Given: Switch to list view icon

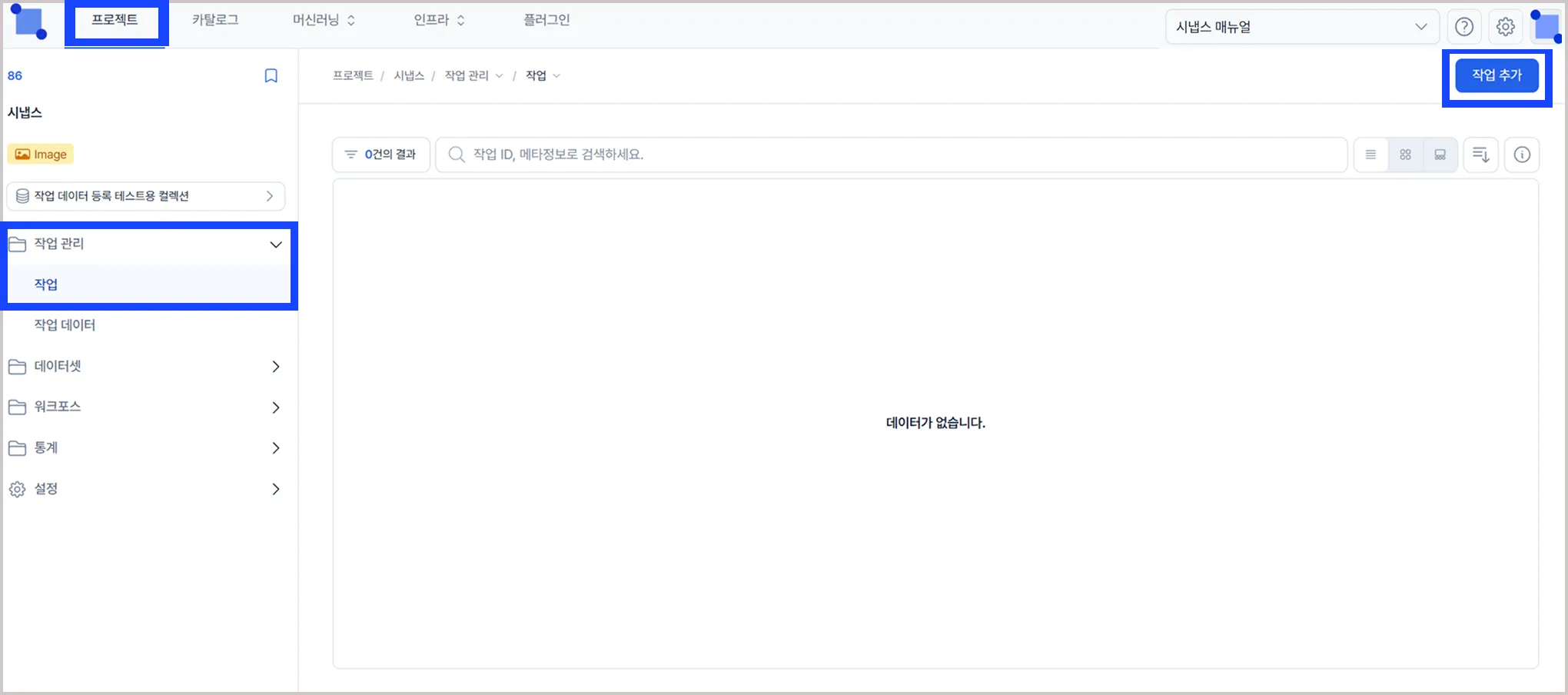Looking at the screenshot, I should coord(1370,155).
